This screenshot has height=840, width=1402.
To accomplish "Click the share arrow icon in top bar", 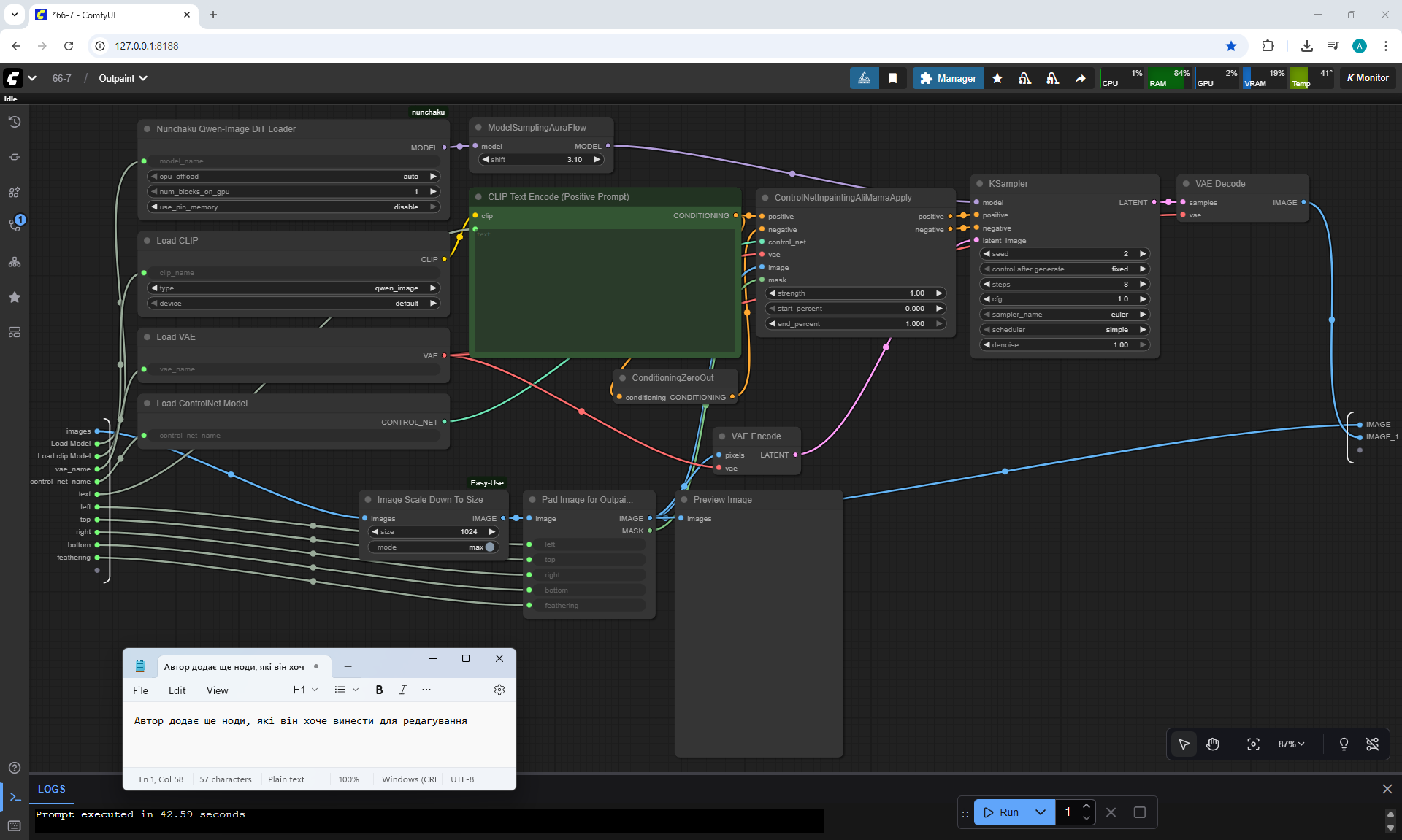I will point(1080,78).
